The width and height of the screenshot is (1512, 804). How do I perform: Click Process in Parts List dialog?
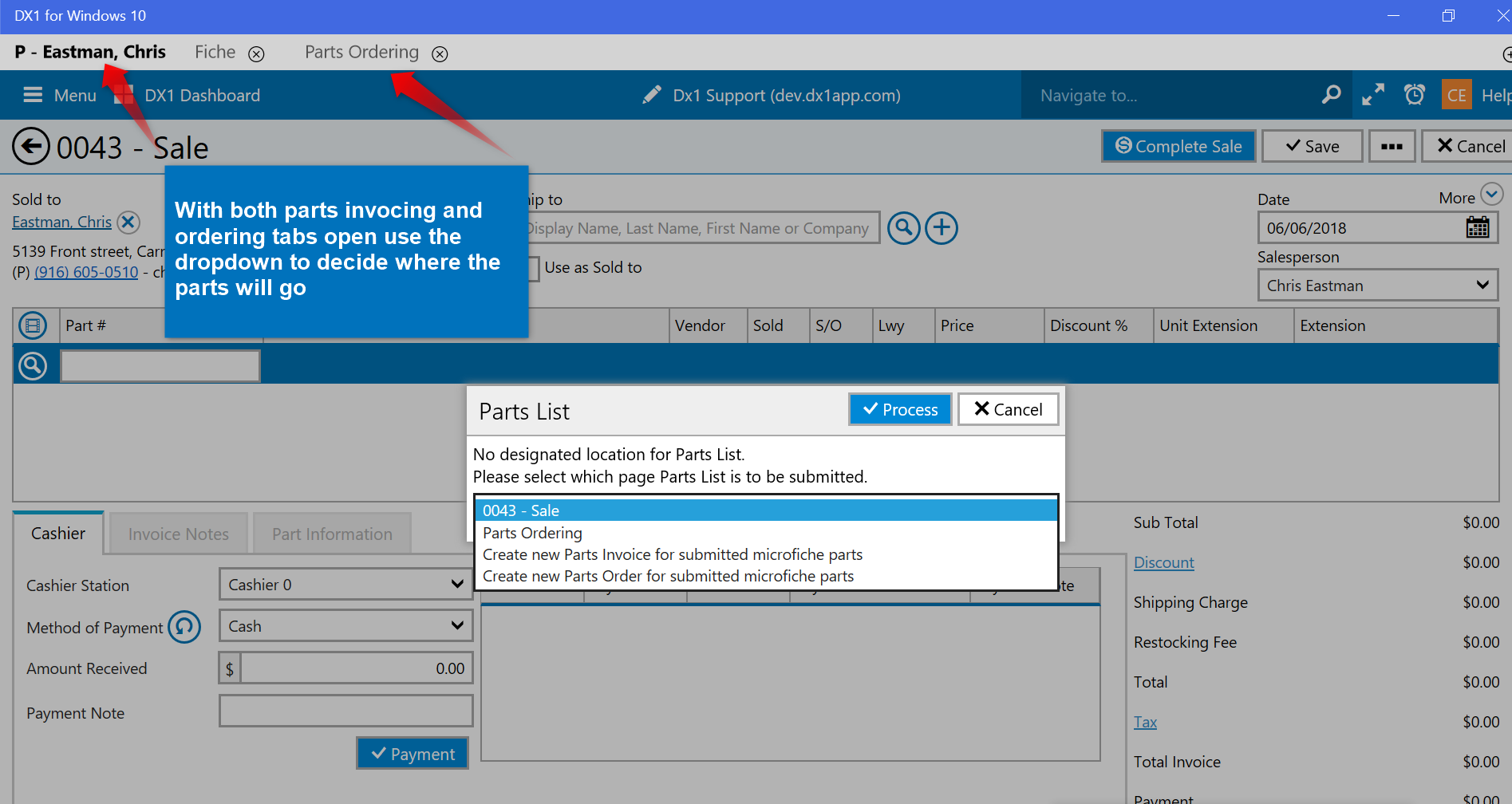(x=900, y=409)
